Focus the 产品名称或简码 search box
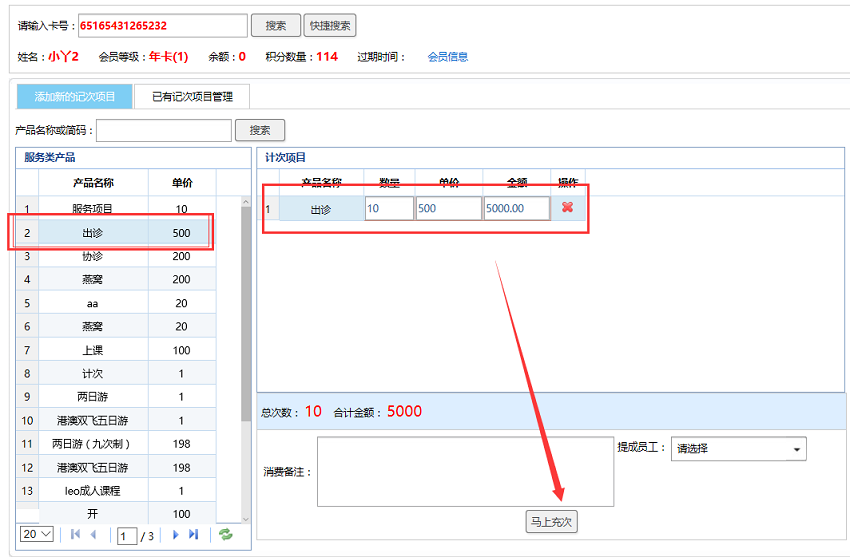The height and width of the screenshot is (557, 850). [x=164, y=130]
